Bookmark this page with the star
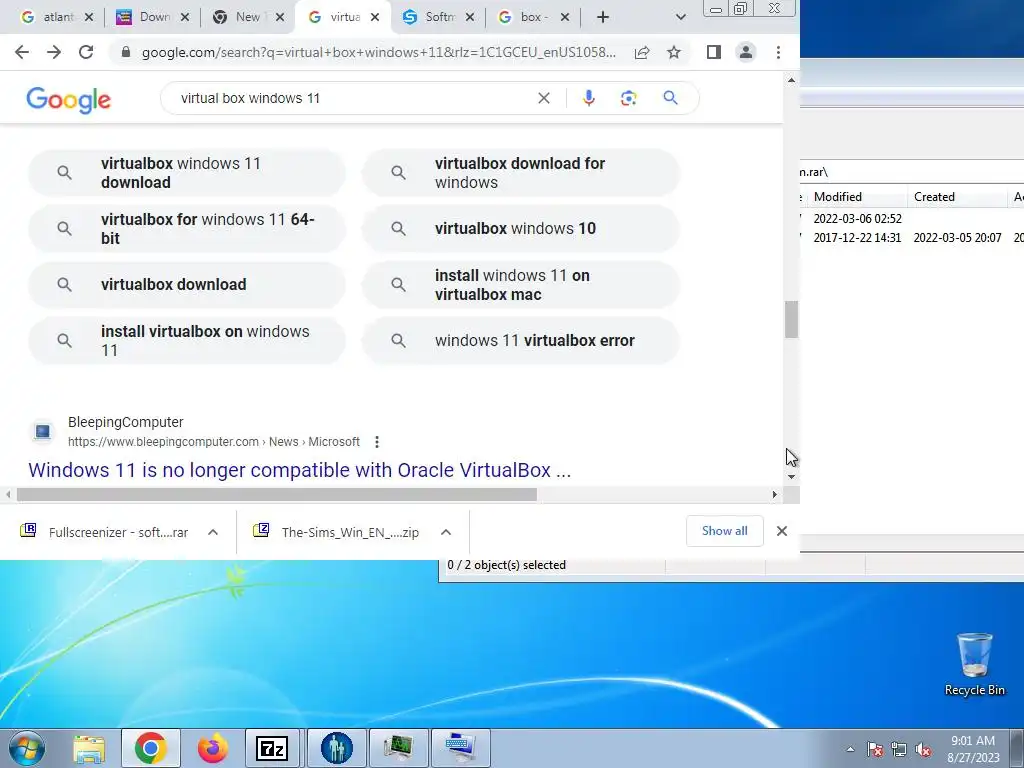The image size is (1024, 768). coord(674,52)
